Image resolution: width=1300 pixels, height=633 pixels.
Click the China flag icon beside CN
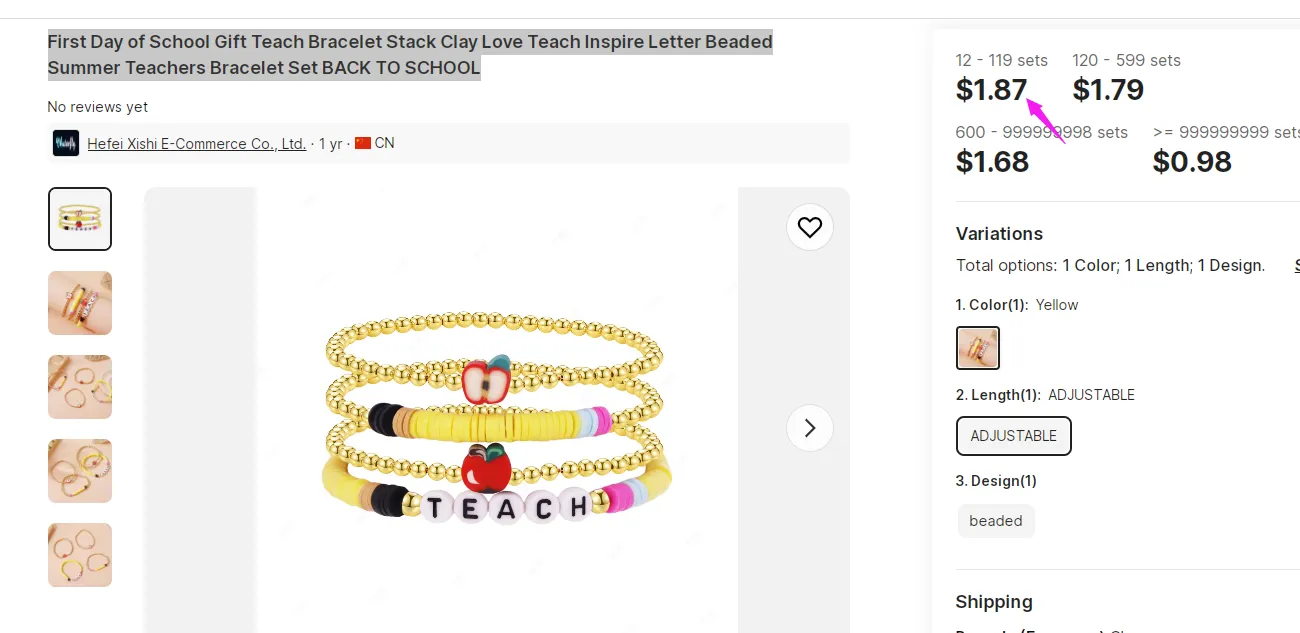(363, 143)
